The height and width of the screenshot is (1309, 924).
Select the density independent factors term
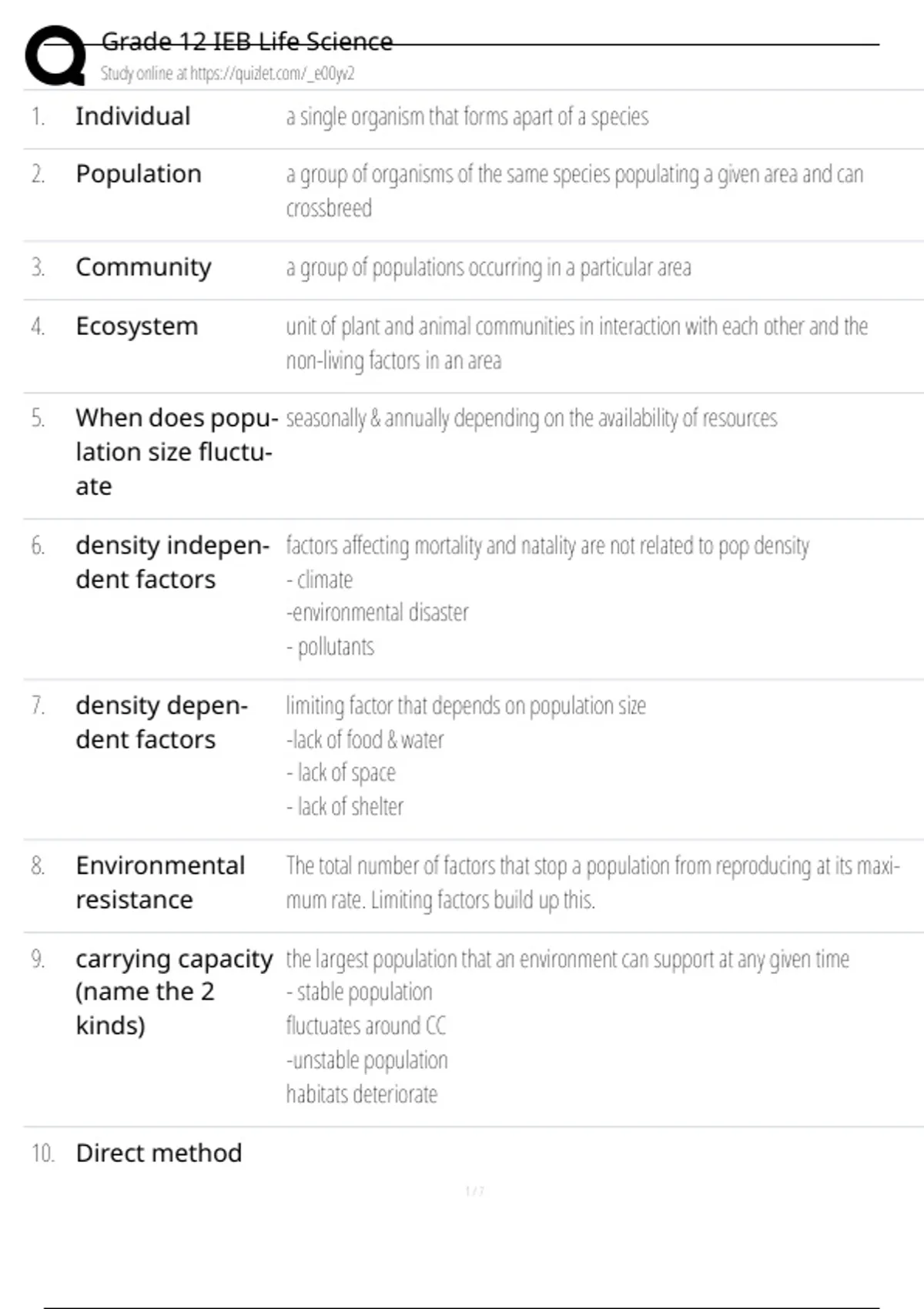pyautogui.click(x=172, y=562)
